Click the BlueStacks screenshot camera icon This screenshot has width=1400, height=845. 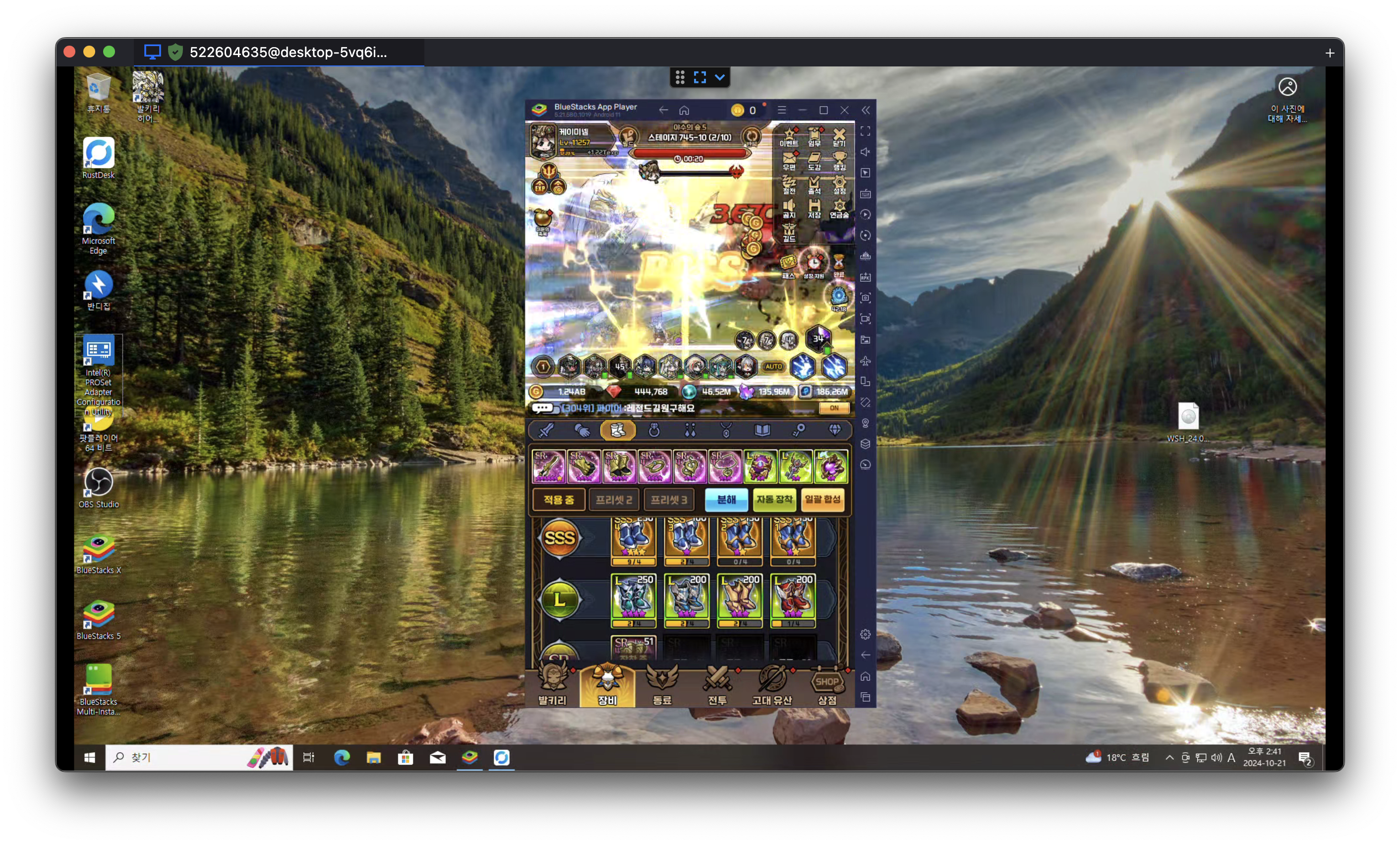coord(866,298)
